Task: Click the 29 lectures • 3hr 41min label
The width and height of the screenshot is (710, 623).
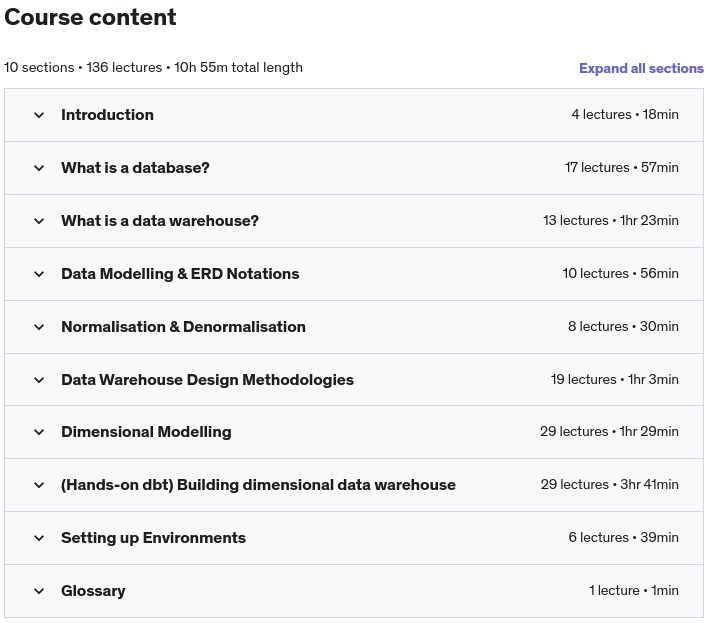Action: [609, 484]
